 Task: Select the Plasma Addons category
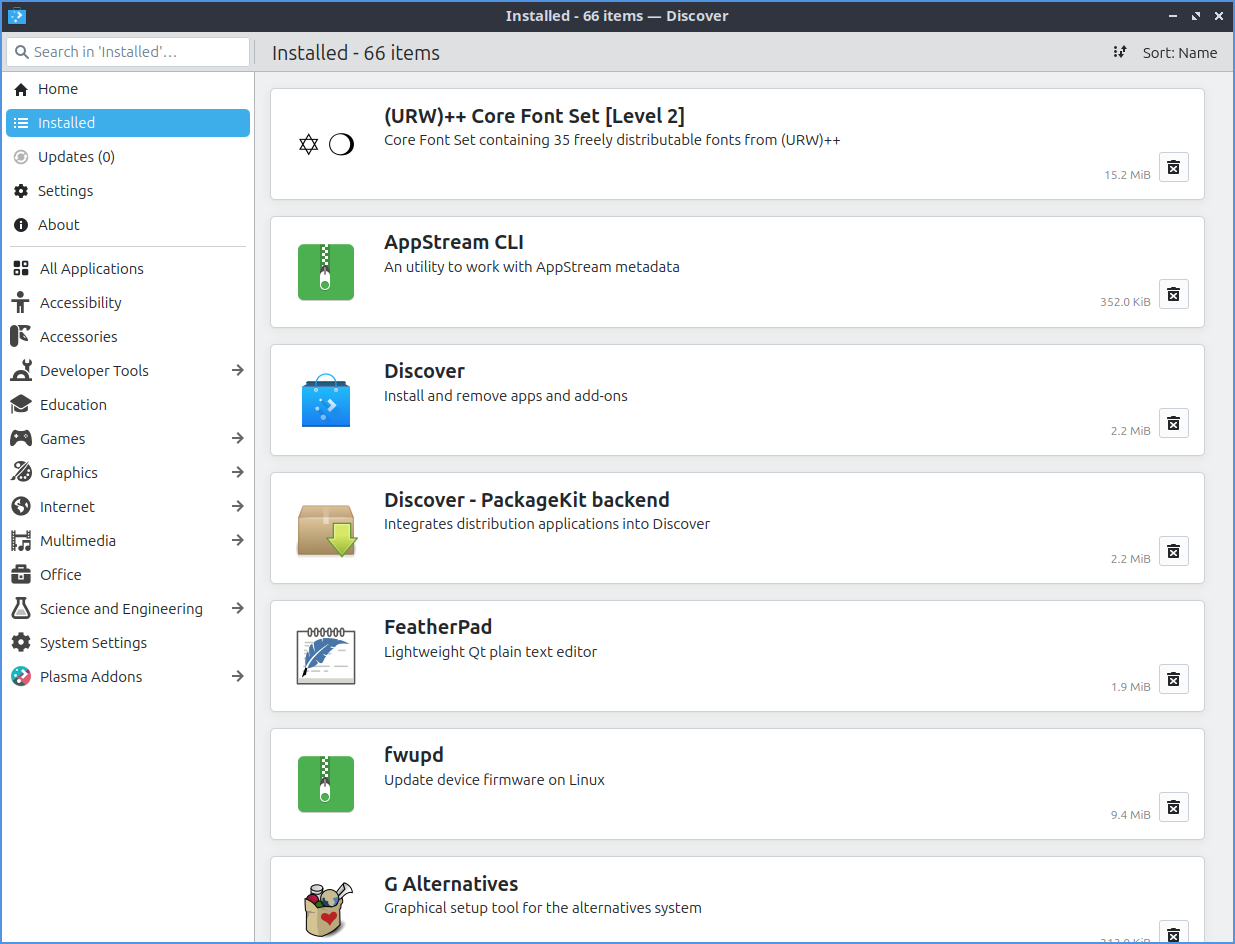tap(90, 677)
